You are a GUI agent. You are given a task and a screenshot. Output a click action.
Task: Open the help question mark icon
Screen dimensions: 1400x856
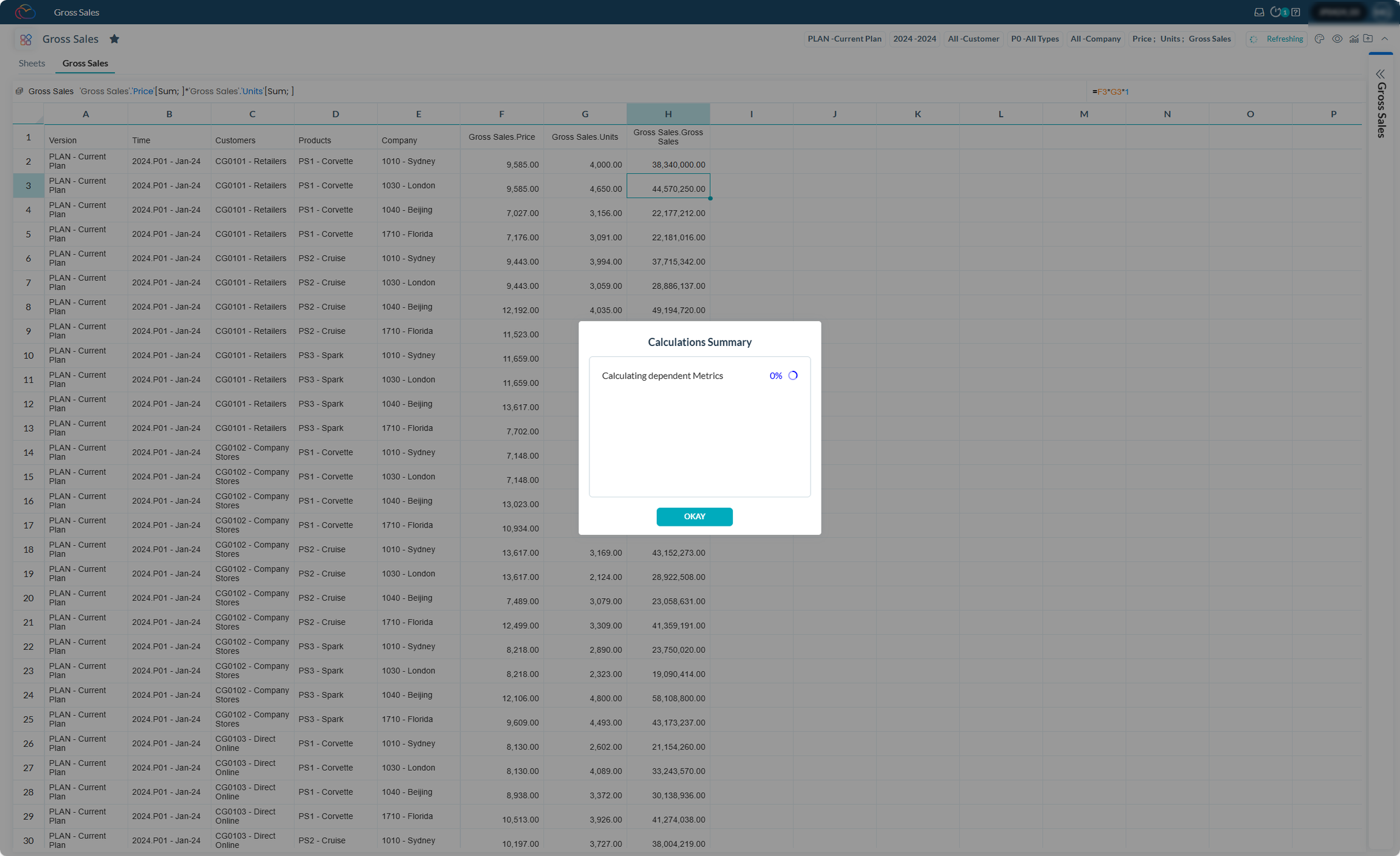pos(1295,12)
